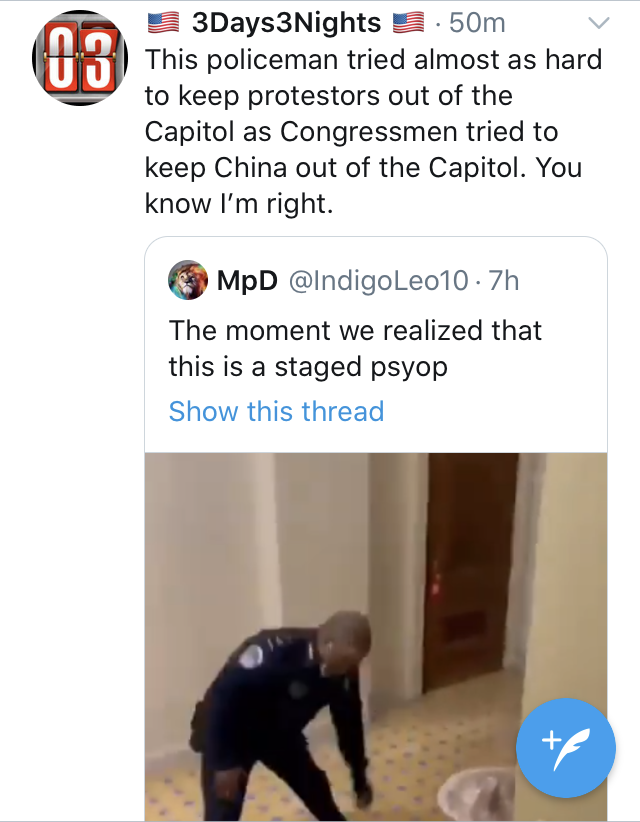Open quoted tweet's 7h timestamp
This screenshot has width=640, height=822.
point(504,280)
